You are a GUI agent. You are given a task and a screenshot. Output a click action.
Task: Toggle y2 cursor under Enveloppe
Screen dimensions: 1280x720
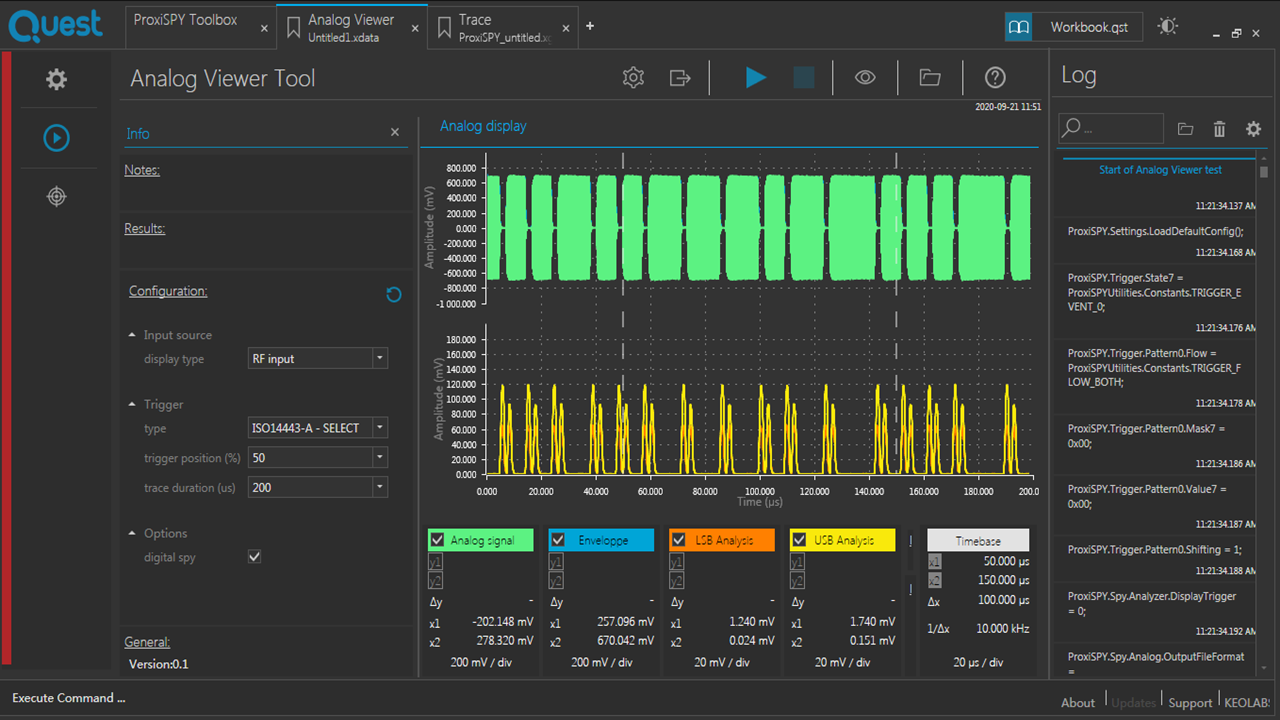point(556,581)
